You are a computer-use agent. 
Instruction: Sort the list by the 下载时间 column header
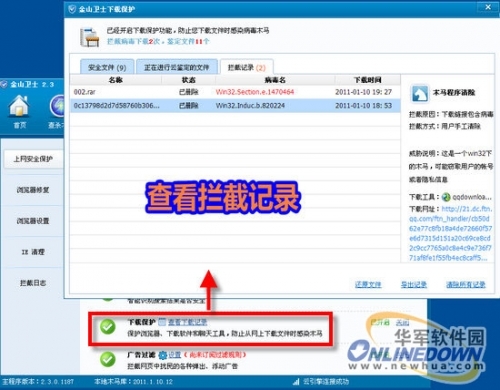[367, 80]
